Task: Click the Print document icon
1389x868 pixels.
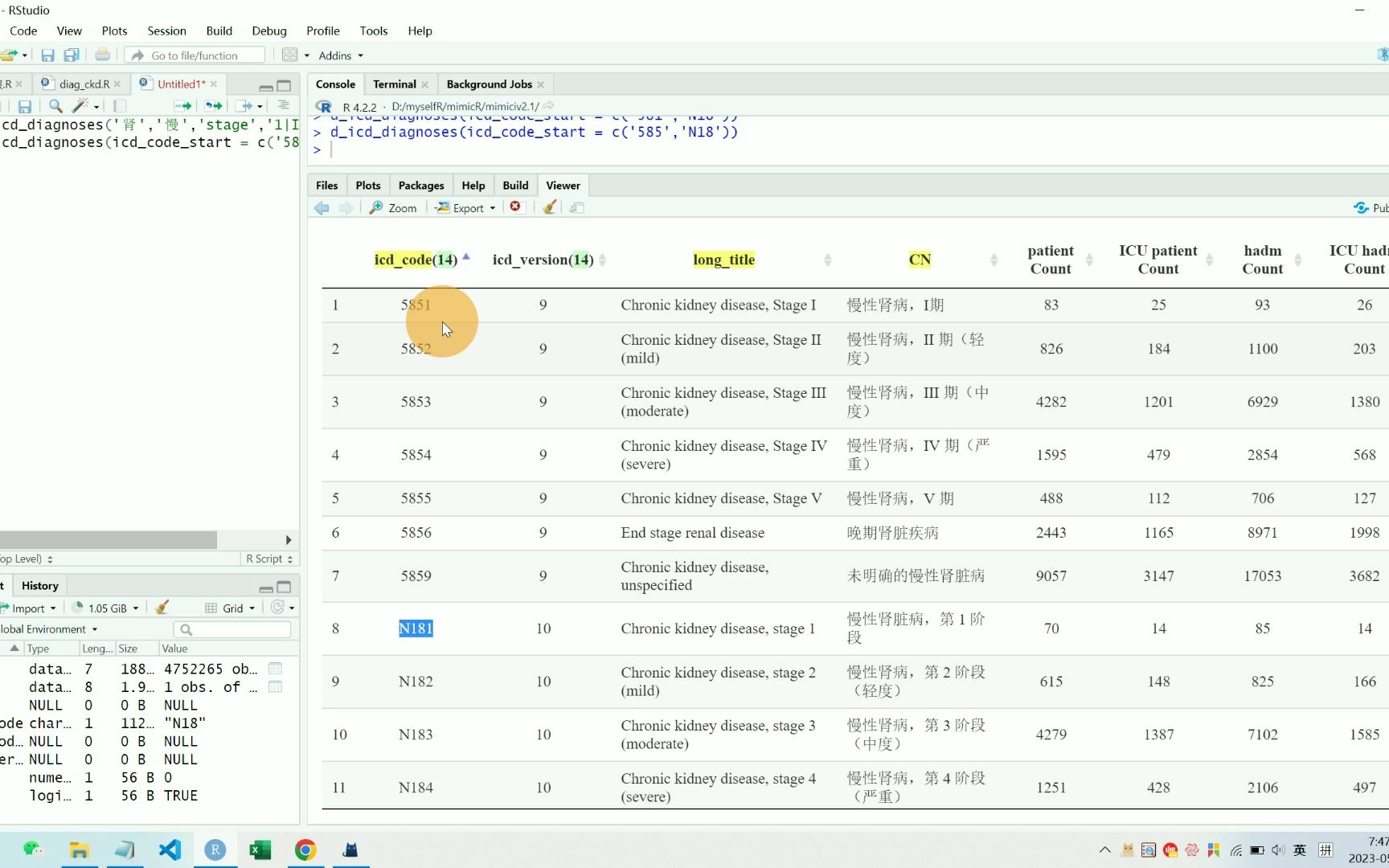Action: 102,55
